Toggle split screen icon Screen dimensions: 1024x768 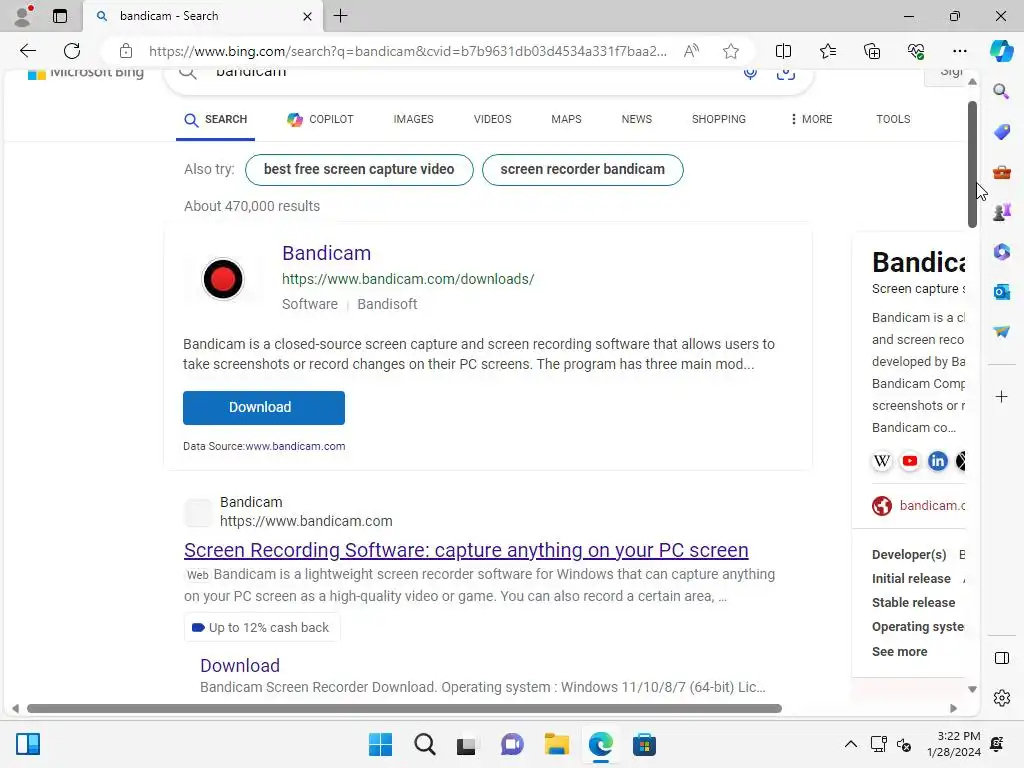pos(783,51)
